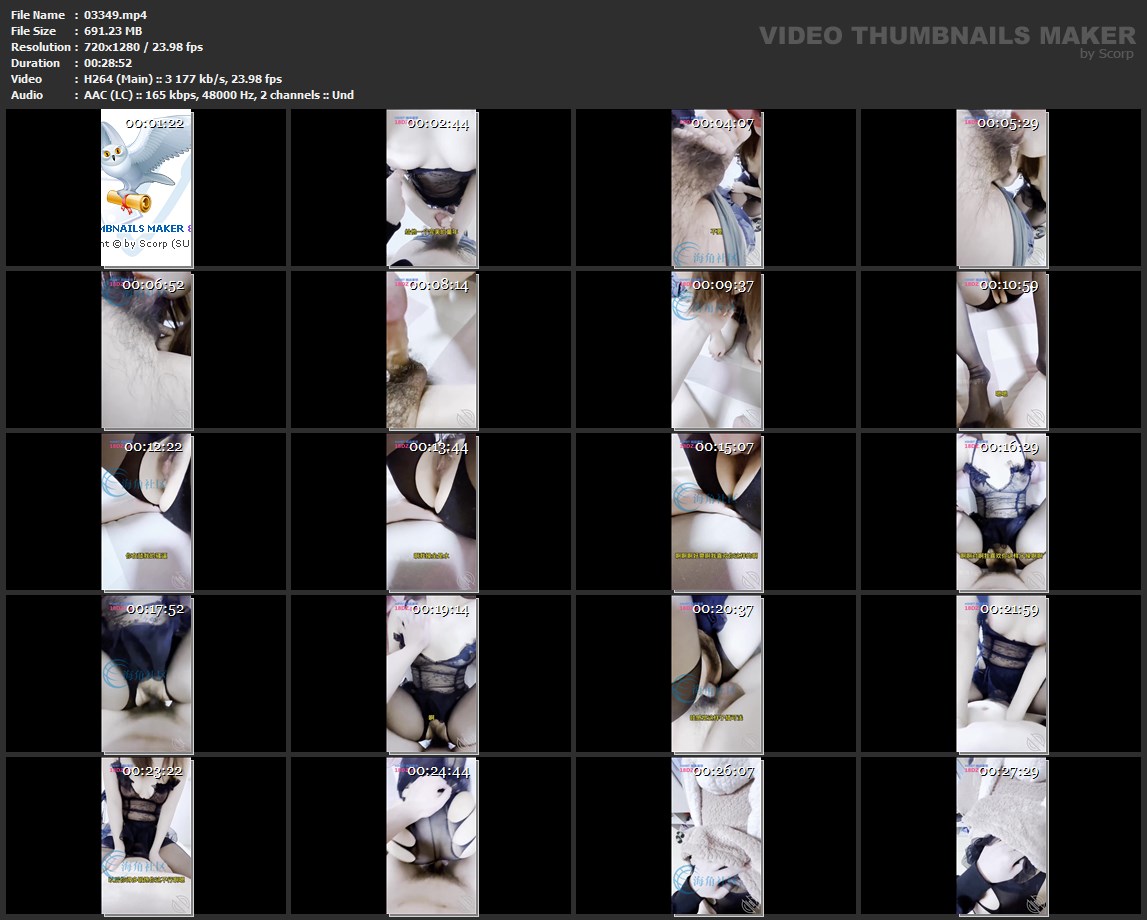Image resolution: width=1147 pixels, height=920 pixels.
Task: Open the thumbnail at 00:09:37
Action: tap(716, 350)
